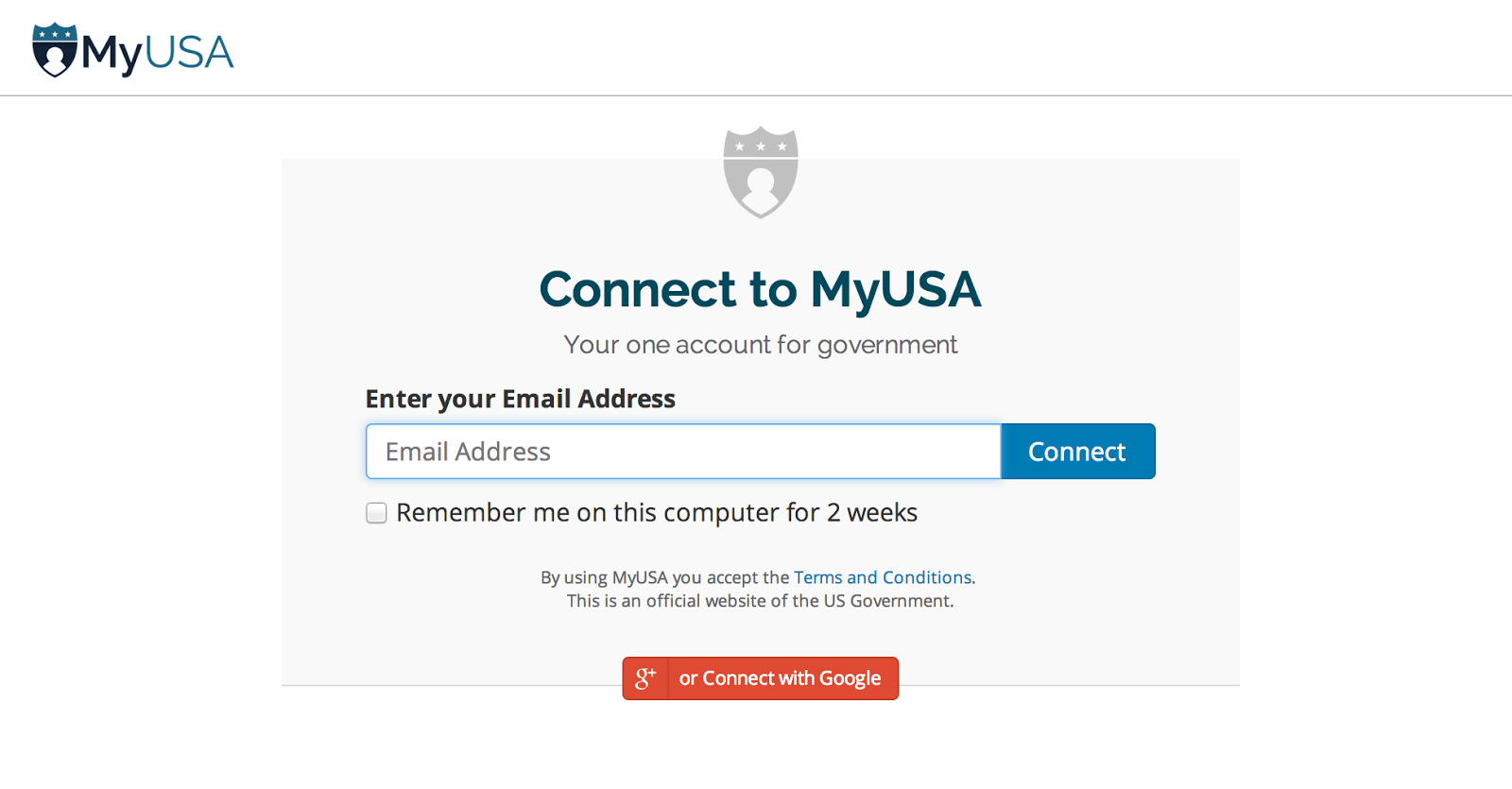Enable the Remember me checkbox
Image resolution: width=1512 pixels, height=789 pixels.
coord(377,513)
